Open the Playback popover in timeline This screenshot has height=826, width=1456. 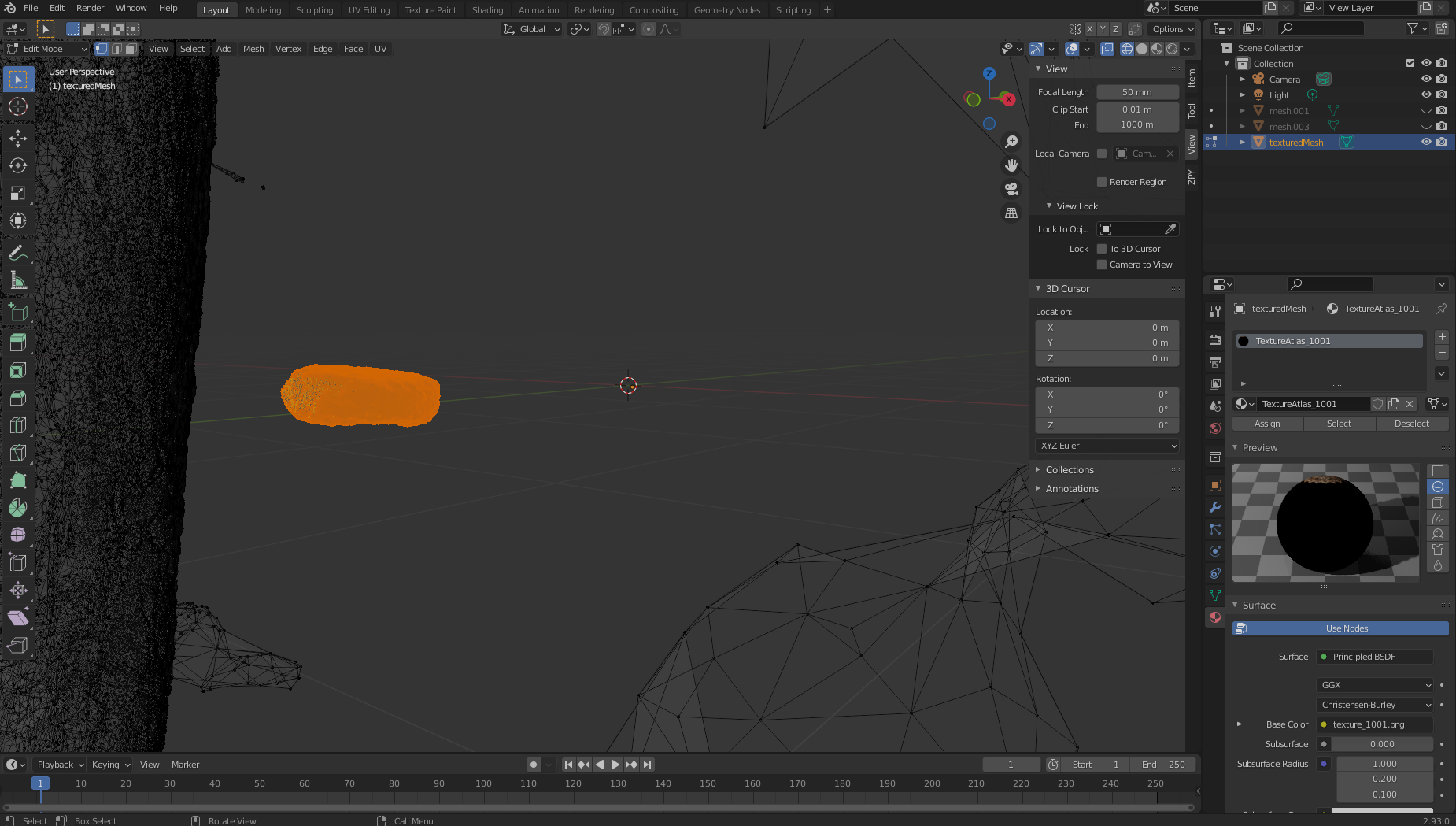[x=61, y=765]
